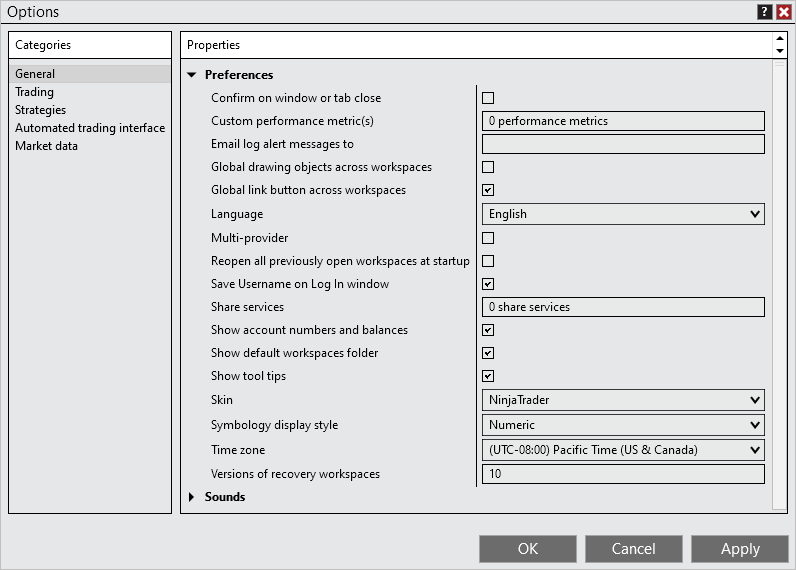796x570 pixels.
Task: Click the Properties panel header text
Action: 213,45
